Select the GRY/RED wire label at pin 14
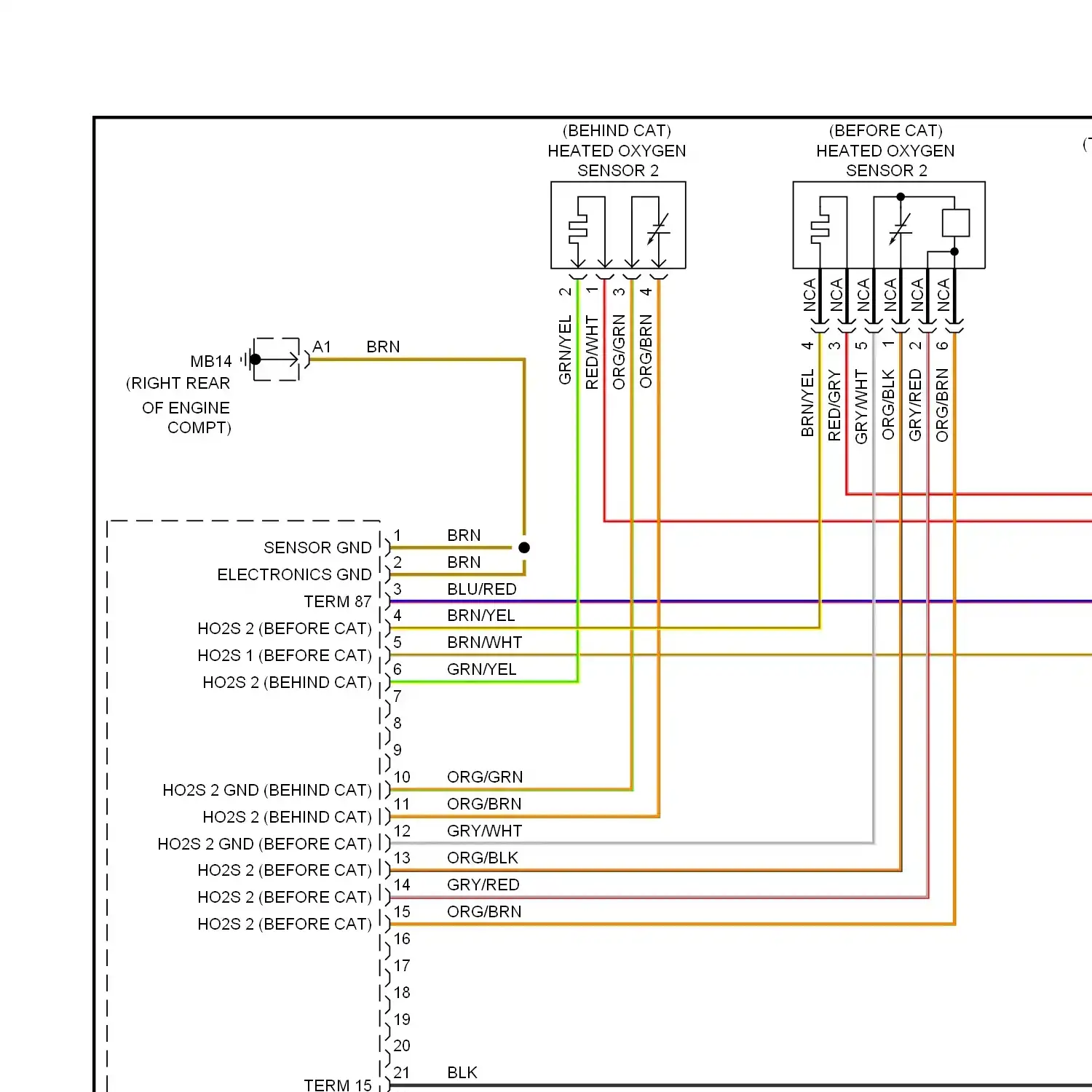The width and height of the screenshot is (1092, 1092). [483, 885]
